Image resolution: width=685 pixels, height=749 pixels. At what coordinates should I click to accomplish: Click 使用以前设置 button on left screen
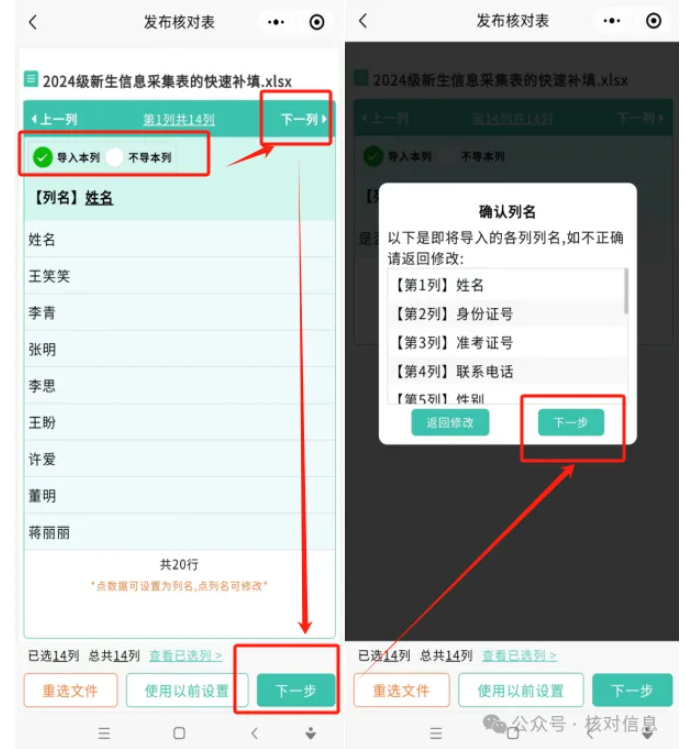[187, 690]
